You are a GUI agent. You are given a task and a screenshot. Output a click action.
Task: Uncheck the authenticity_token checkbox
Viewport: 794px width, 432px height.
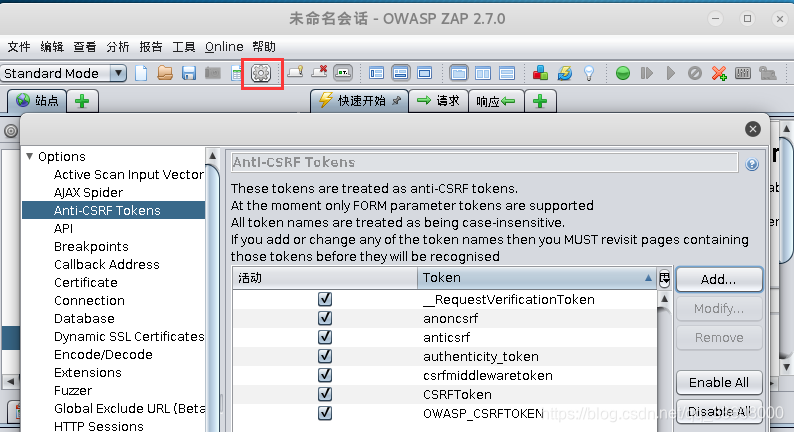pyautogui.click(x=325, y=356)
